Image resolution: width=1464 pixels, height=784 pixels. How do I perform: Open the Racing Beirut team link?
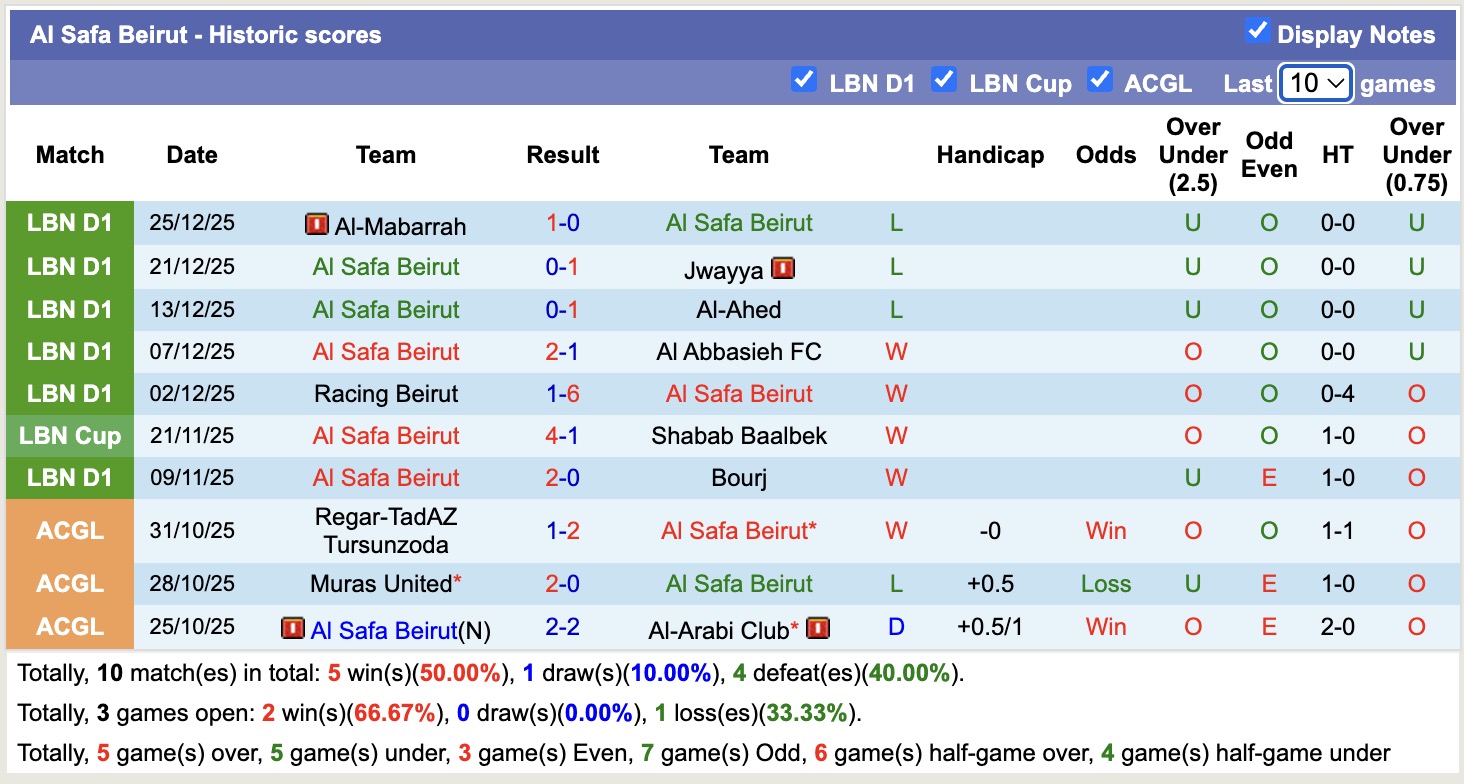pos(386,394)
